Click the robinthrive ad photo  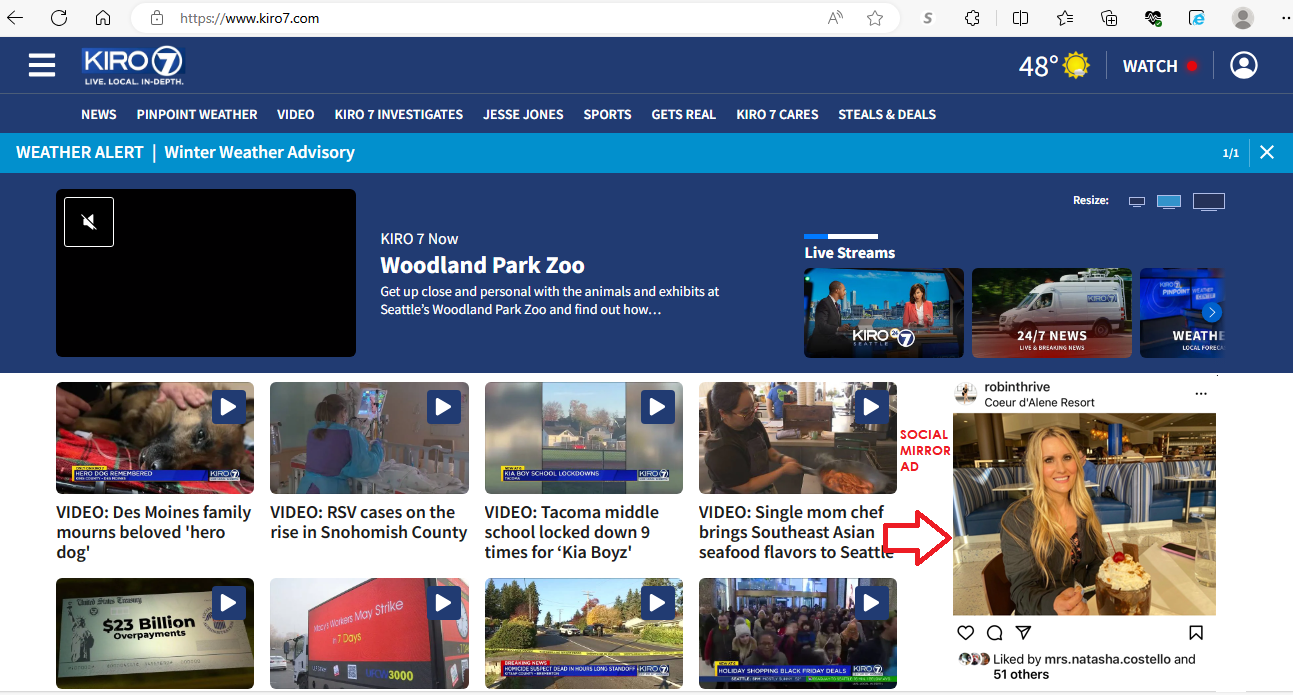(x=1084, y=514)
